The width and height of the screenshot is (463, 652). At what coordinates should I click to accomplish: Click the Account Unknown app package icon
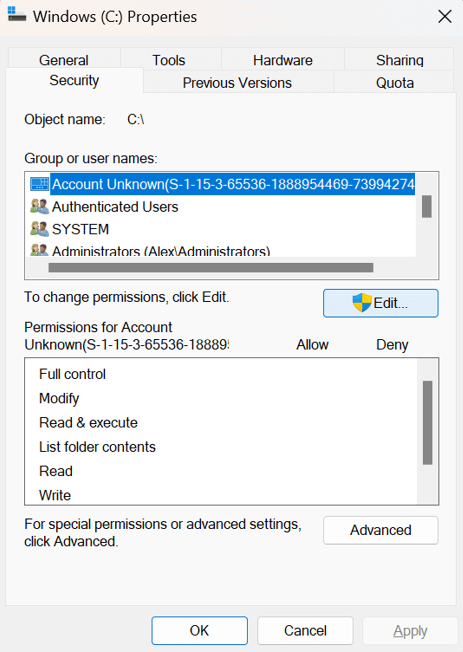40,184
